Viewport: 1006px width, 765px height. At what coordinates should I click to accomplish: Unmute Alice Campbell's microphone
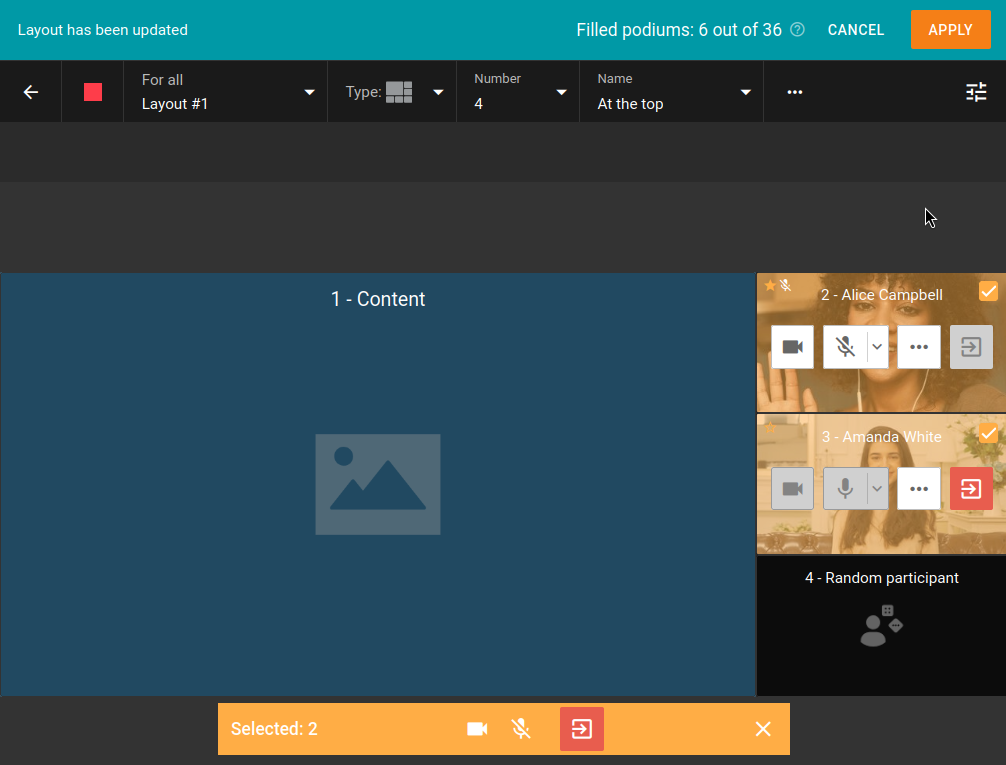pyautogui.click(x=845, y=347)
